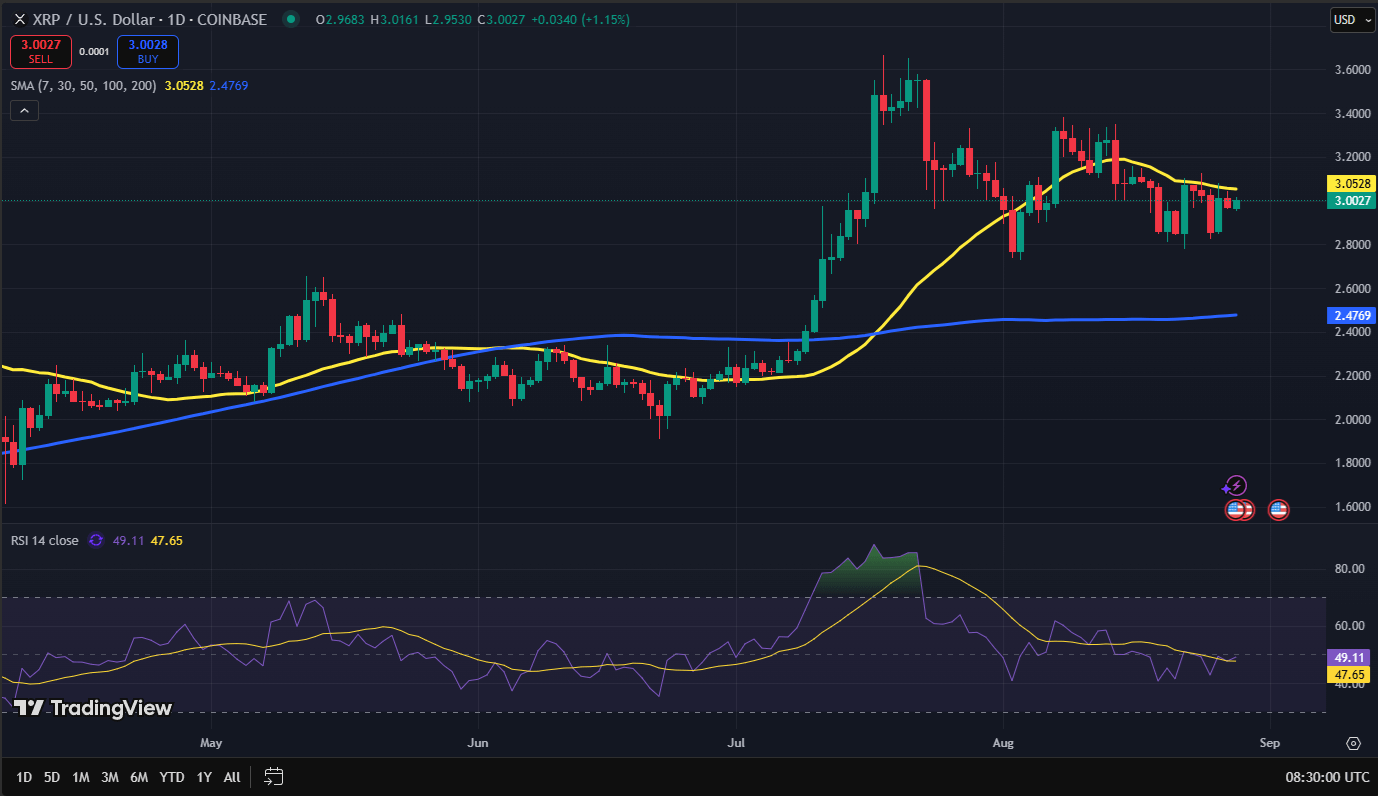
Task: Open chart settings hexagon icon
Action: pyautogui.click(x=1353, y=743)
